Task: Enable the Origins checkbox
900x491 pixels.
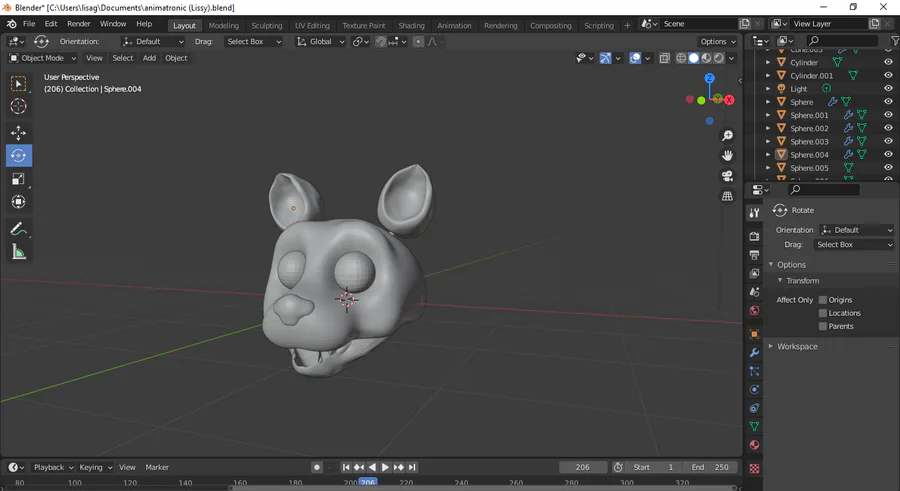Action: pyautogui.click(x=823, y=300)
